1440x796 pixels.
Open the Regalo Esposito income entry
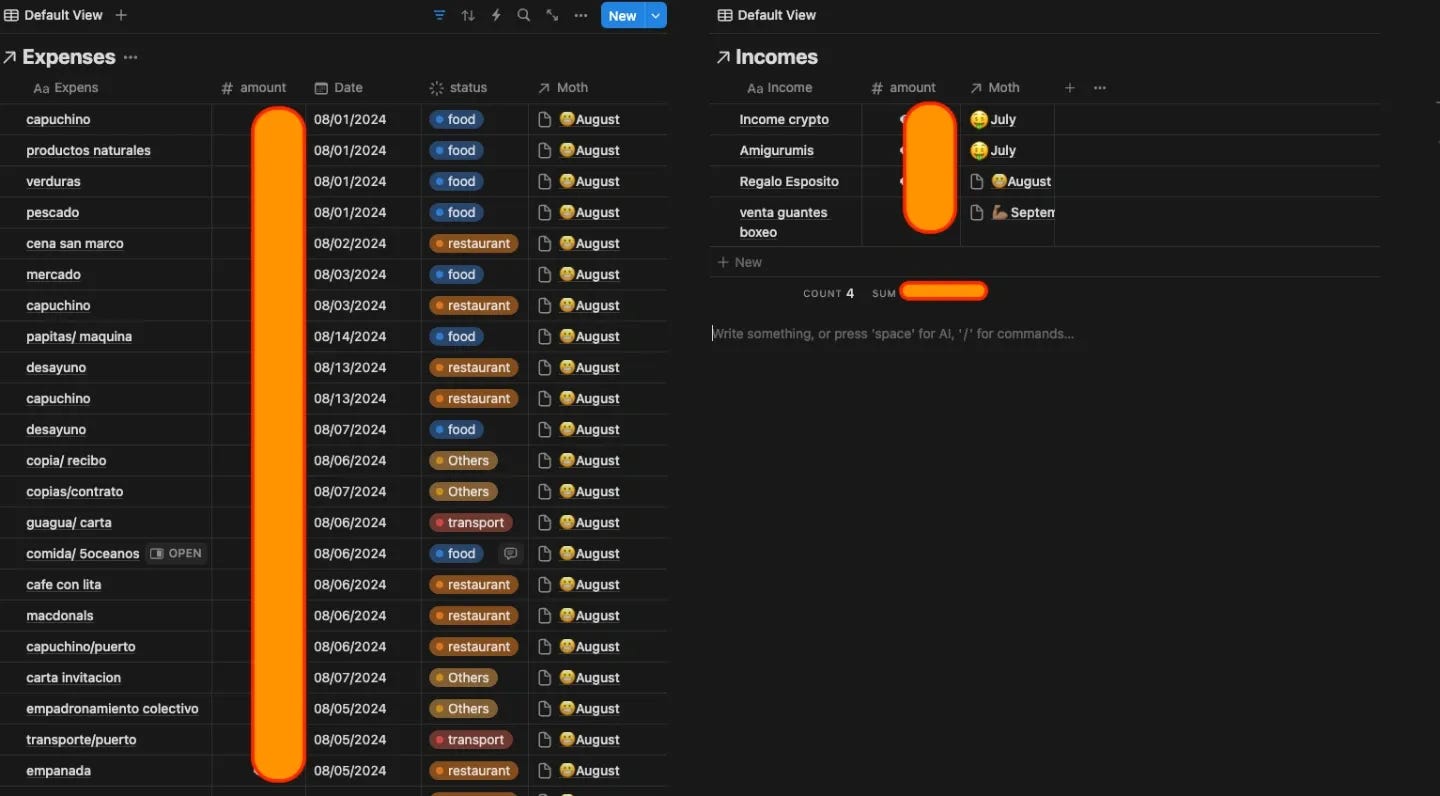coord(789,182)
